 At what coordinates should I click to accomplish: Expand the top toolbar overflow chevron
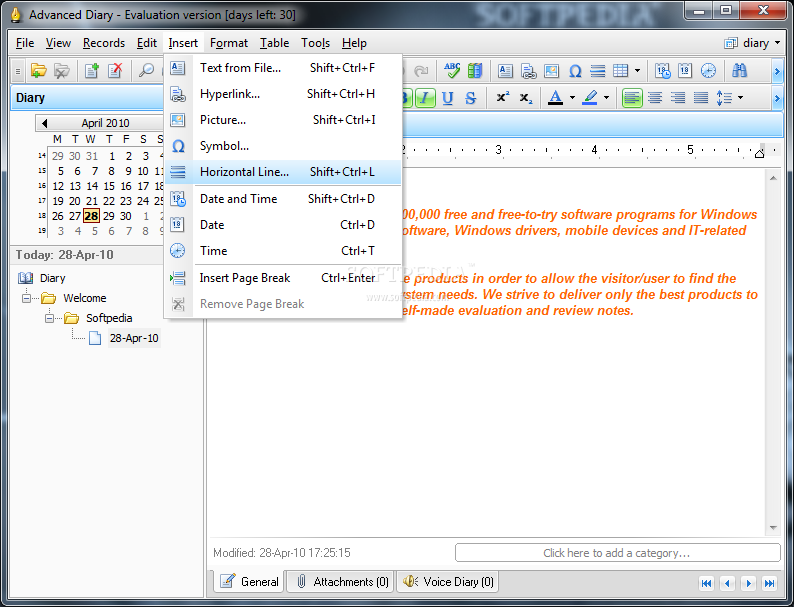777,71
